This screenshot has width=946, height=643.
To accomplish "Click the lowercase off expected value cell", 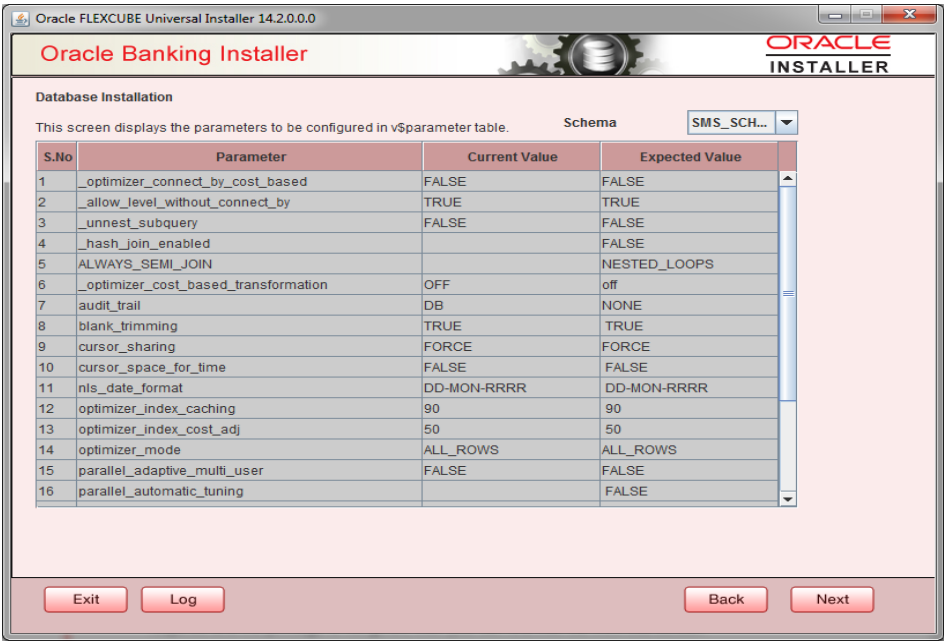I will click(689, 285).
